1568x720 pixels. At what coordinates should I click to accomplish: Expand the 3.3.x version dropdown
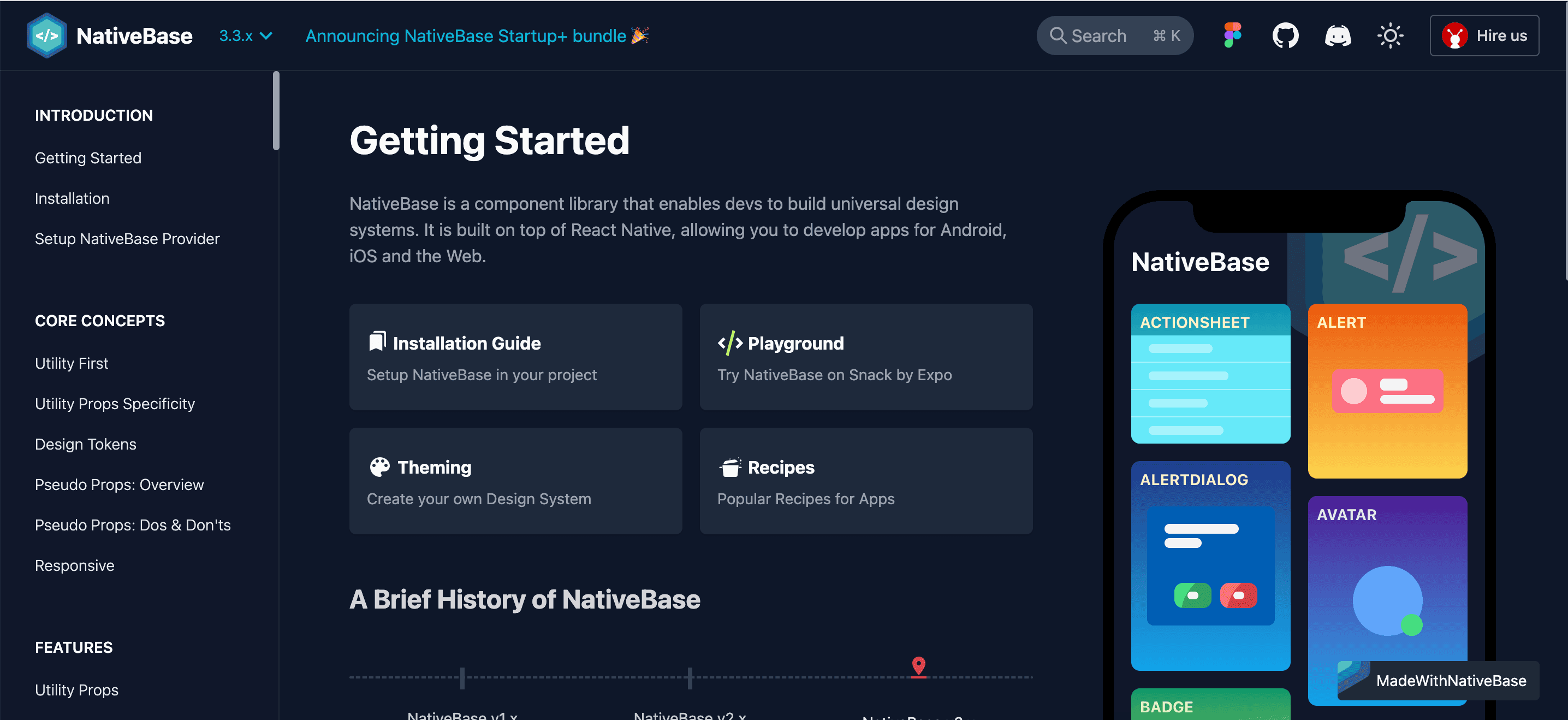tap(245, 36)
